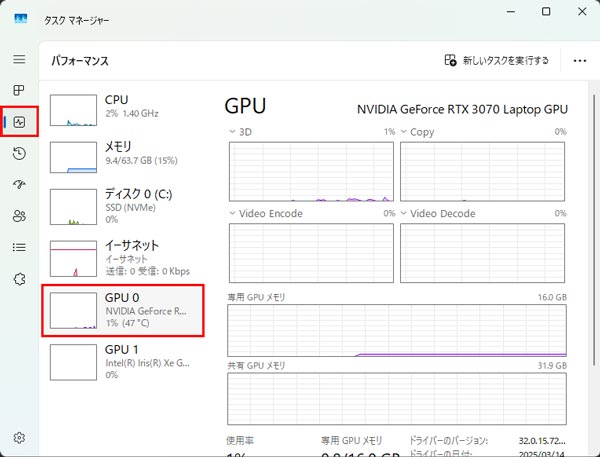This screenshot has width=600, height=457.
Task: Select the Performance icon in sidebar
Action: [x=19, y=122]
